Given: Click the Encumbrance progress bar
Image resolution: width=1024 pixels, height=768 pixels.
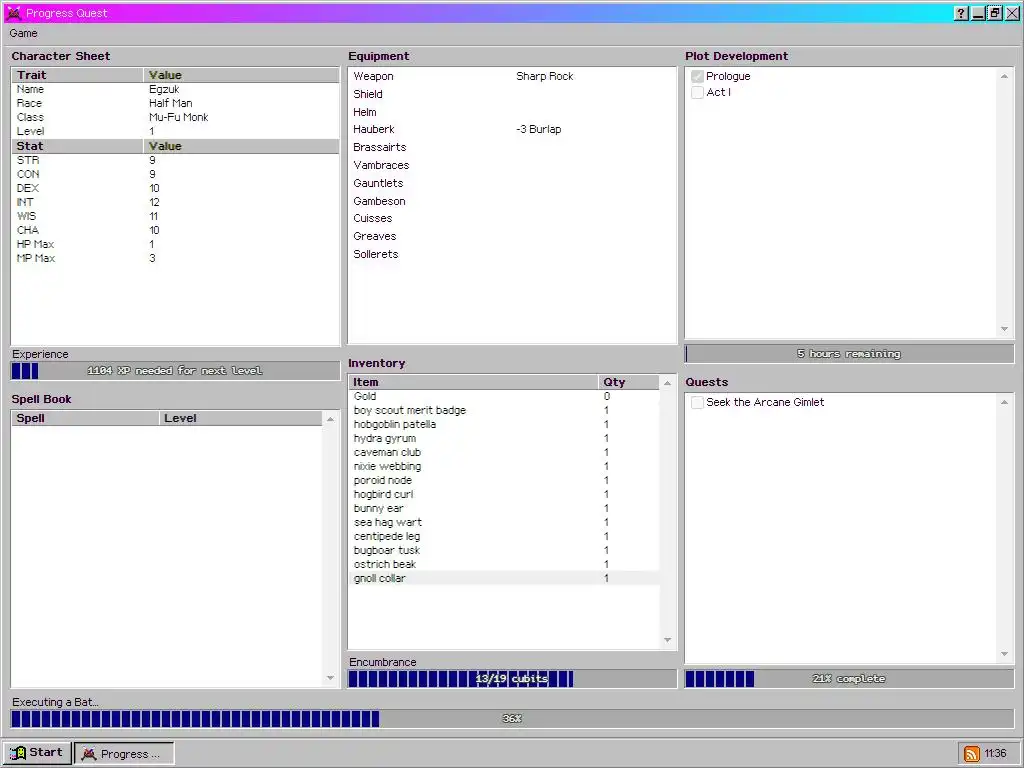Looking at the screenshot, I should [x=513, y=679].
